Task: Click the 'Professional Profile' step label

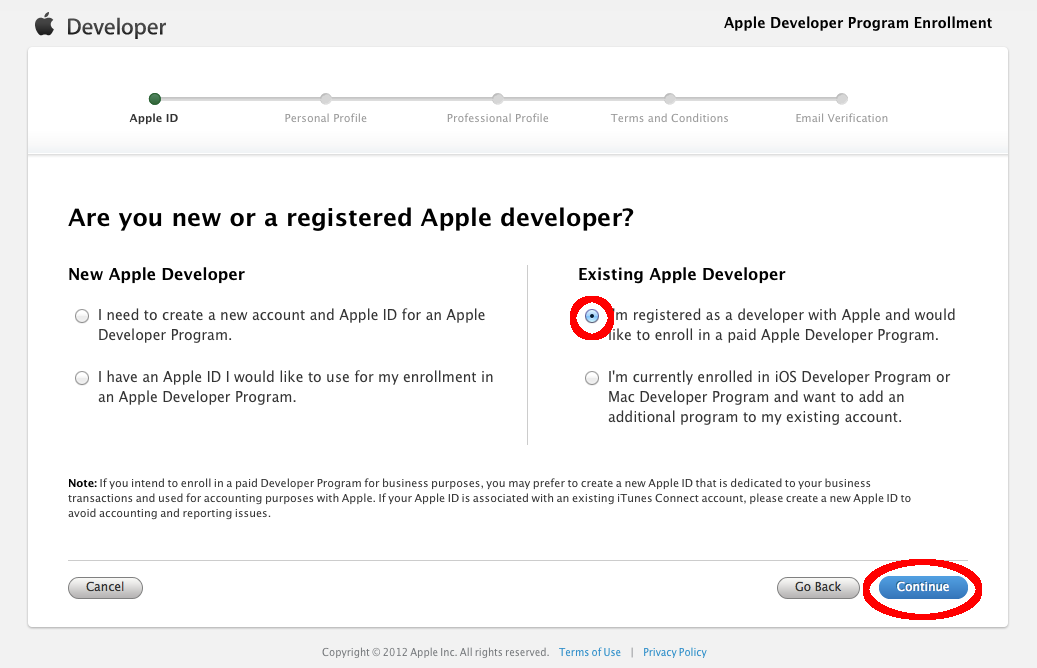Action: (x=497, y=118)
